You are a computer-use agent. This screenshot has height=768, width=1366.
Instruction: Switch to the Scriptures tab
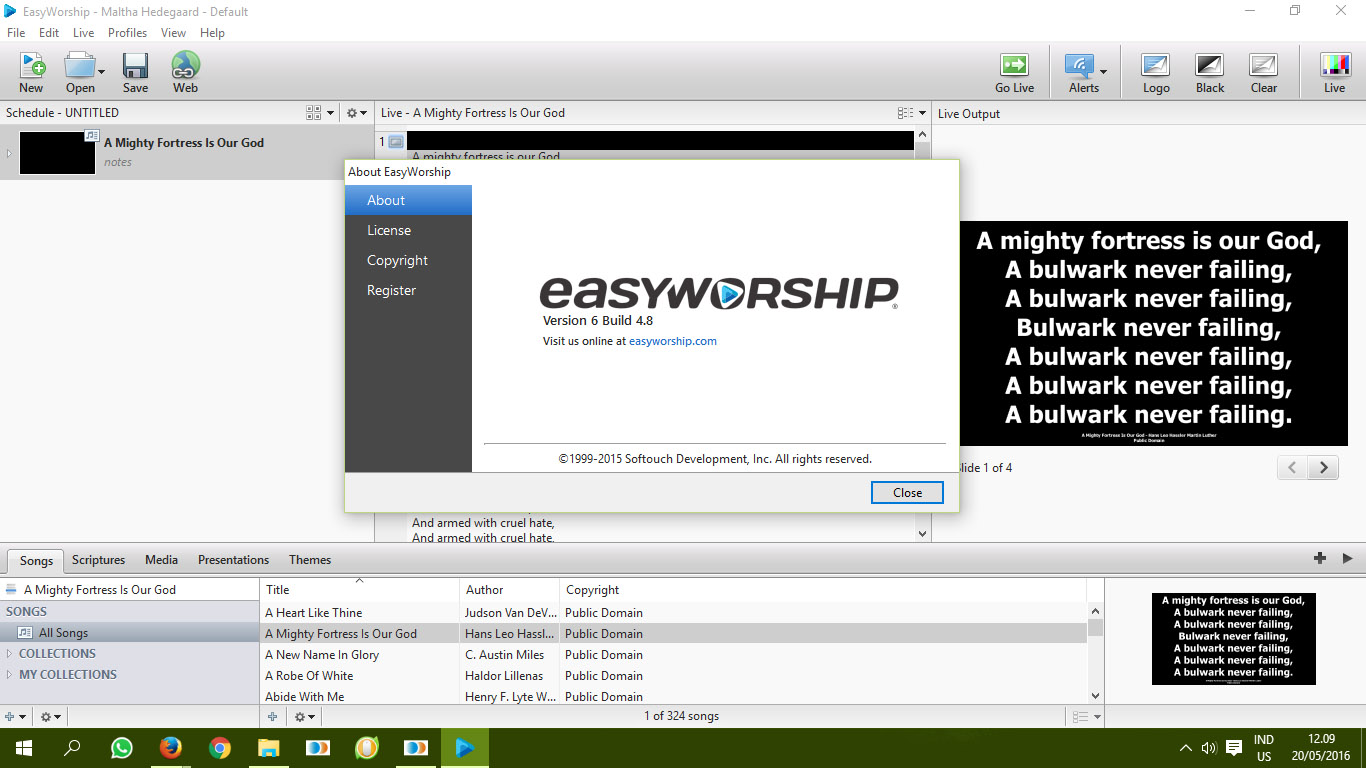pos(99,560)
